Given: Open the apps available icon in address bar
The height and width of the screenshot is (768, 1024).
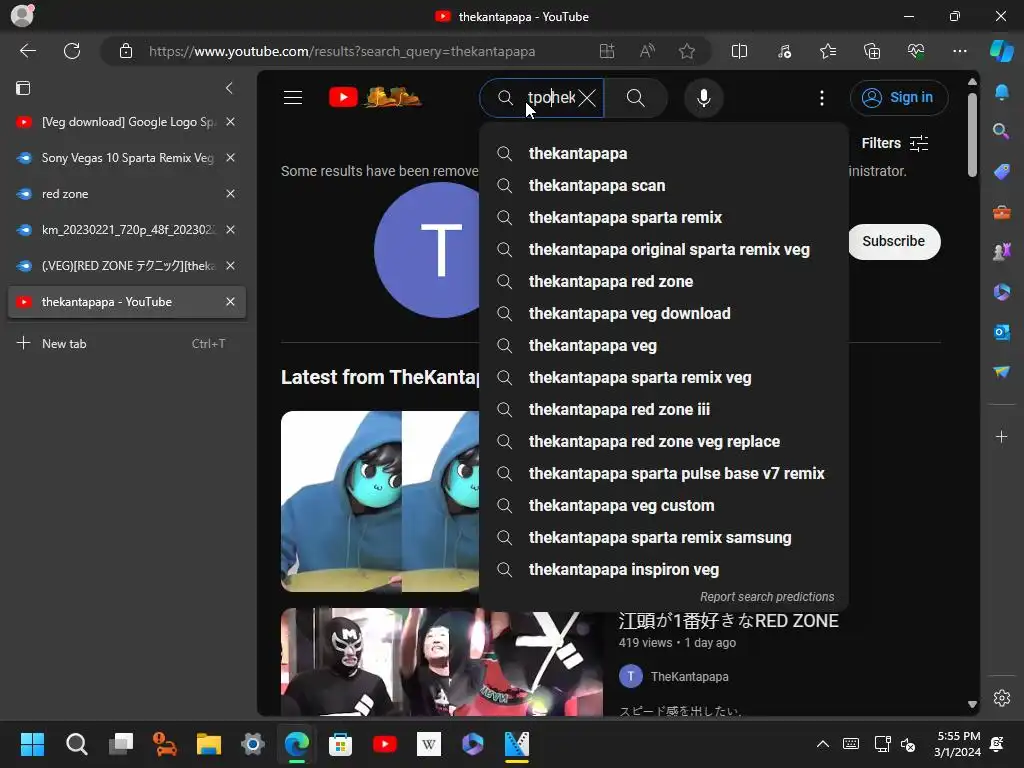Looking at the screenshot, I should [607, 51].
